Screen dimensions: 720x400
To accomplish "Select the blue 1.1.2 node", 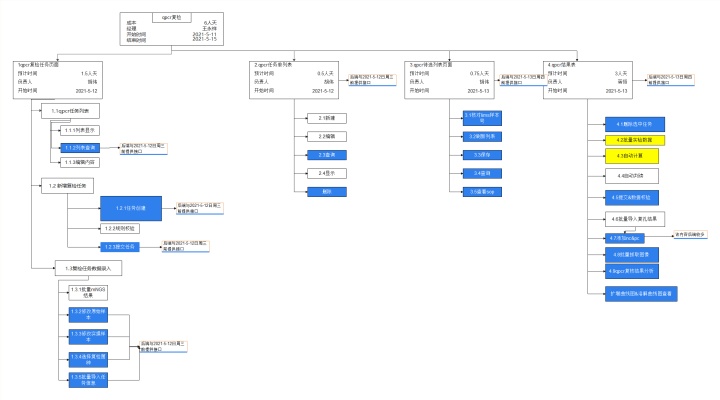I will (79, 148).
